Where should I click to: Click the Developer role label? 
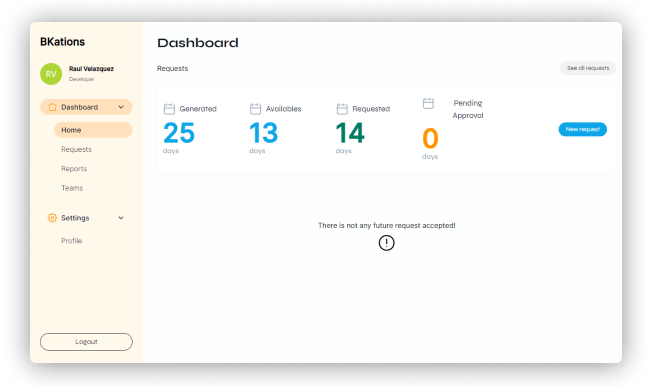[x=82, y=79]
